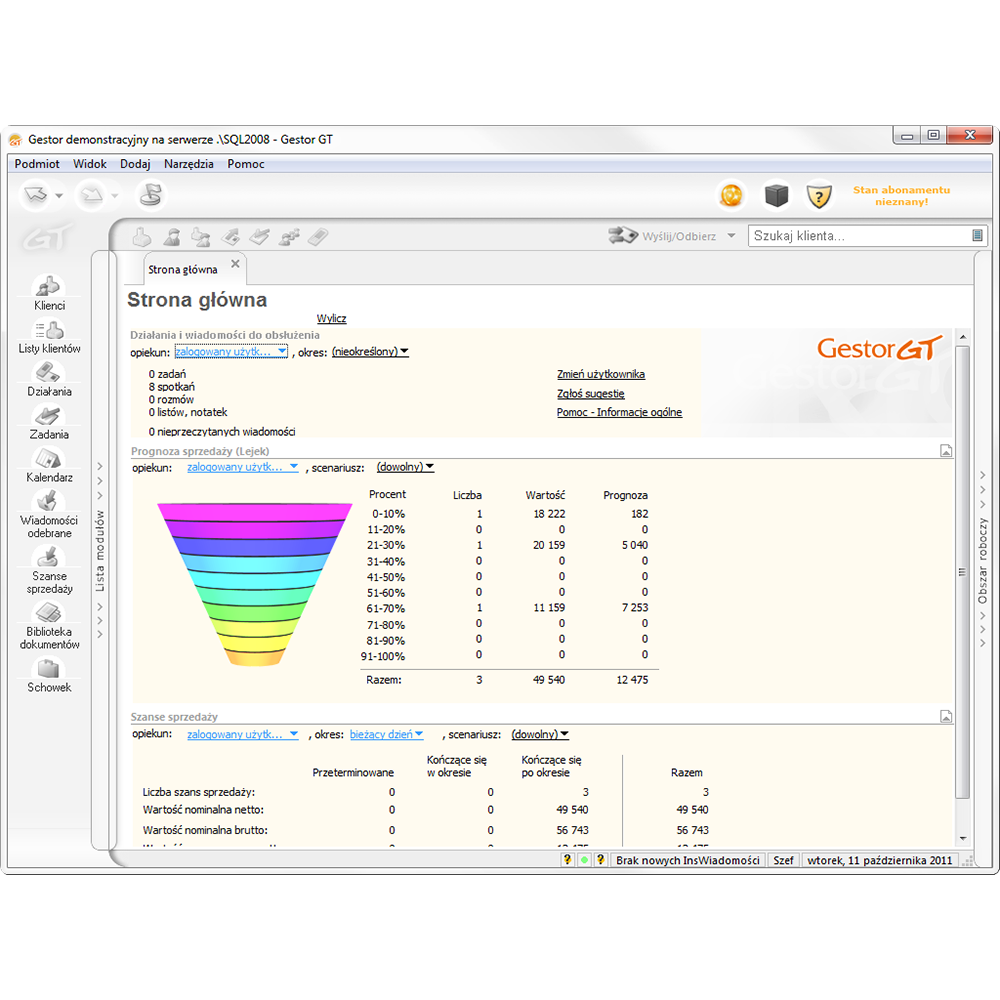
Task: Open Biblioteka dokumentów module
Action: [49, 623]
